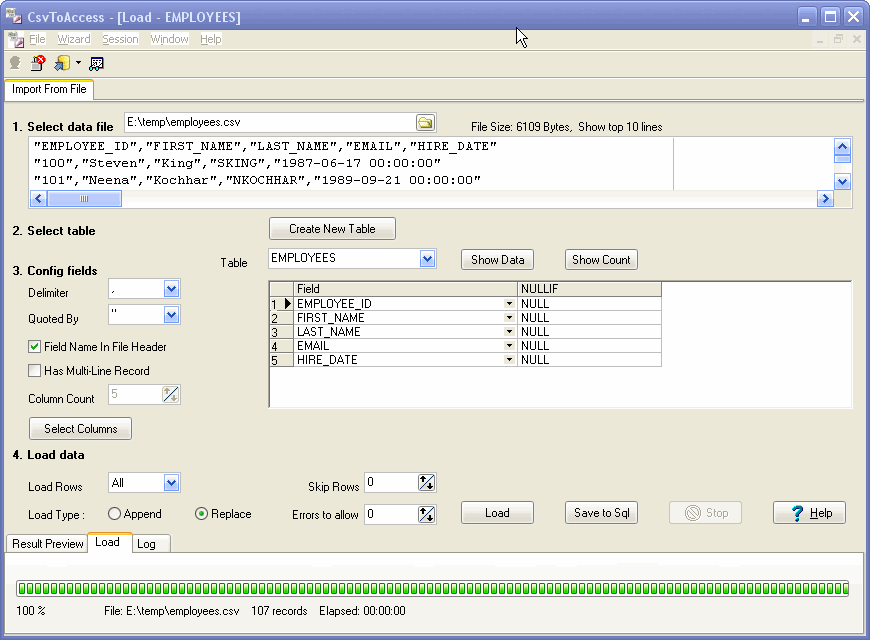Open the Load Rows dropdown
This screenshot has height=640, width=870.
[171, 483]
